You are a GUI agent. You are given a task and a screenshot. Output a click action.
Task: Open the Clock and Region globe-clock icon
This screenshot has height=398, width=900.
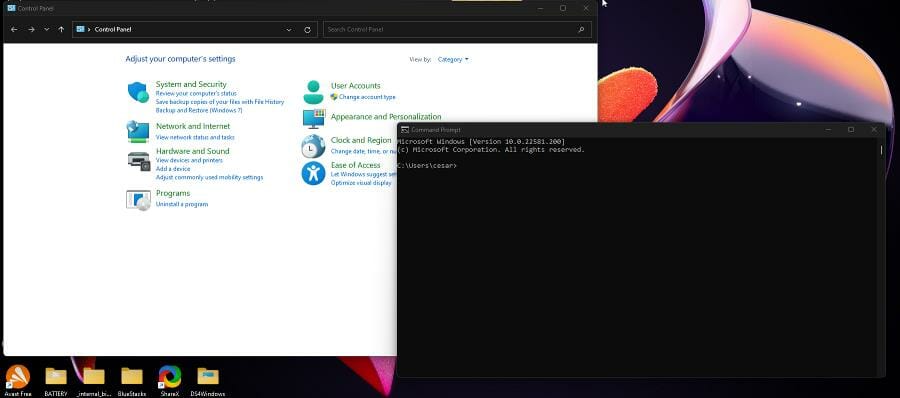point(313,146)
